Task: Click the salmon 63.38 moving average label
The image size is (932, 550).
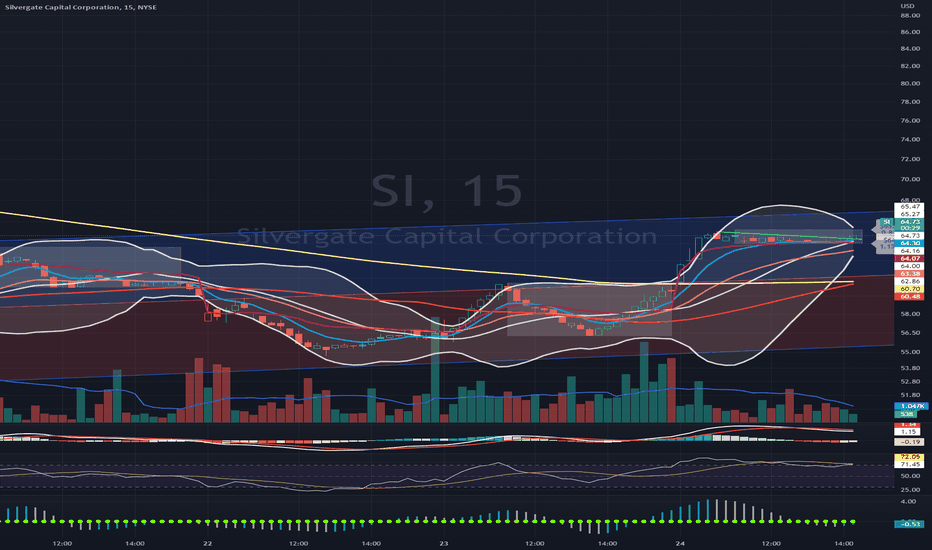Action: pos(910,274)
